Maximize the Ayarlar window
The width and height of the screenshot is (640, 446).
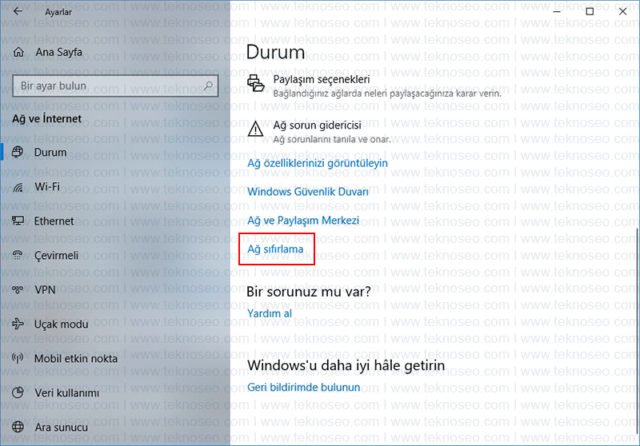click(590, 11)
